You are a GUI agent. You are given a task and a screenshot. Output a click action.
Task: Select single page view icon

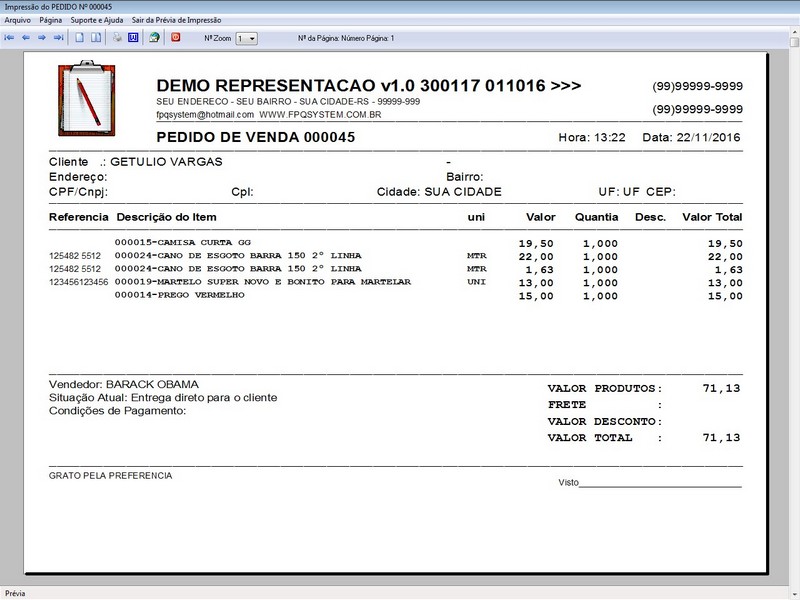tap(80, 38)
